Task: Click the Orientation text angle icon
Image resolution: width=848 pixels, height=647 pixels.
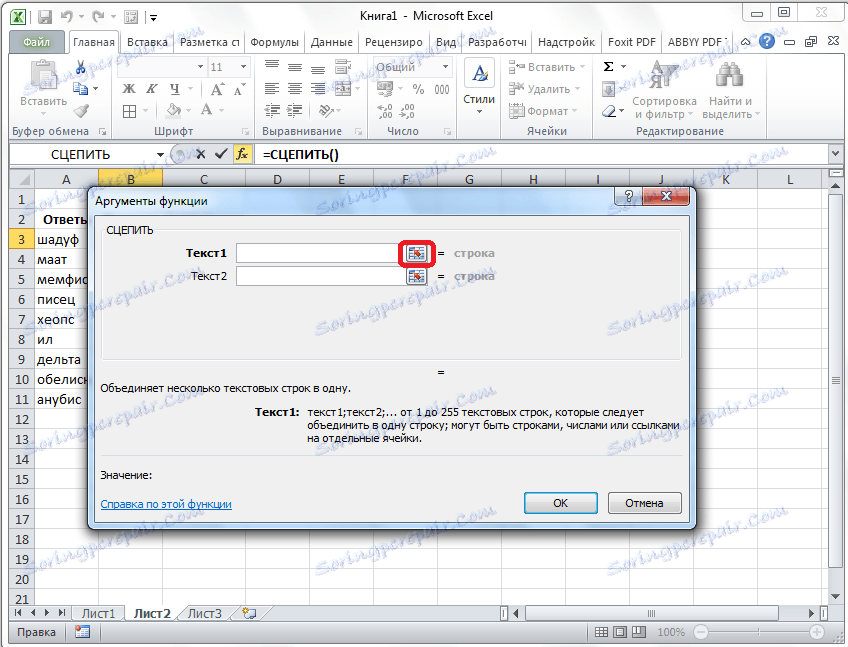Action: click(326, 110)
